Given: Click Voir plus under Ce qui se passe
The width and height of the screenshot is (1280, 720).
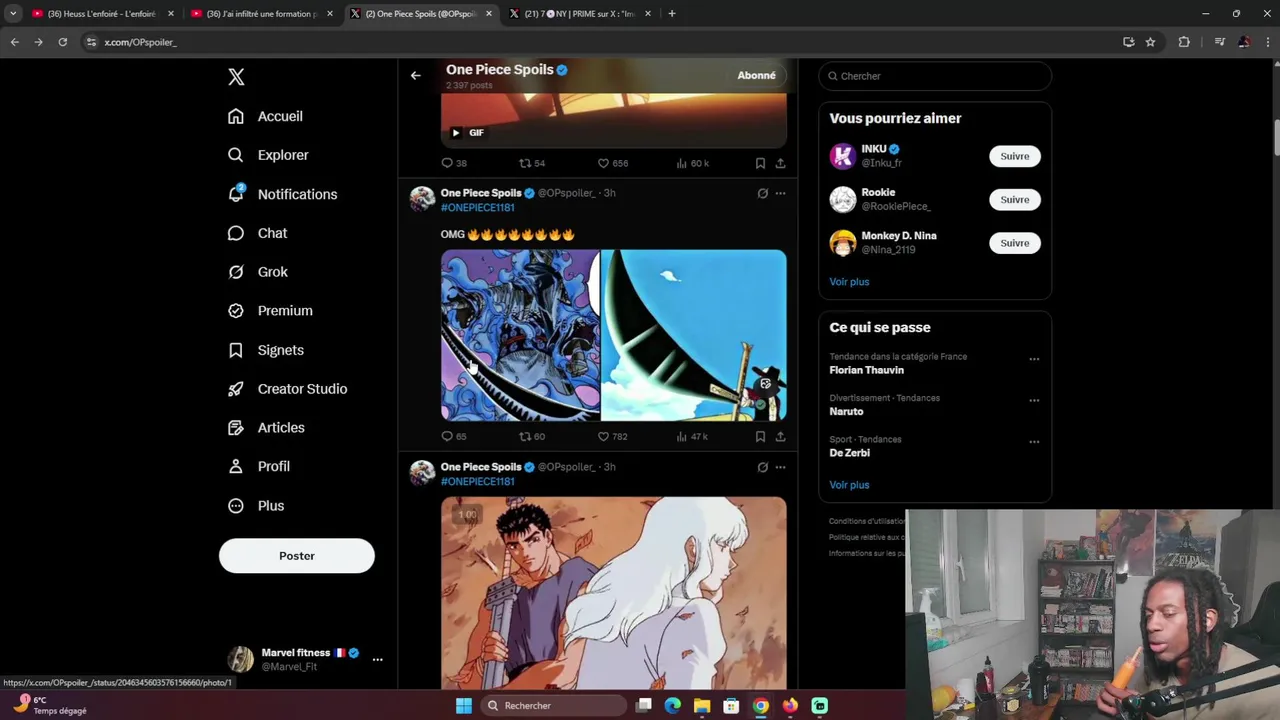Looking at the screenshot, I should click(x=849, y=485).
